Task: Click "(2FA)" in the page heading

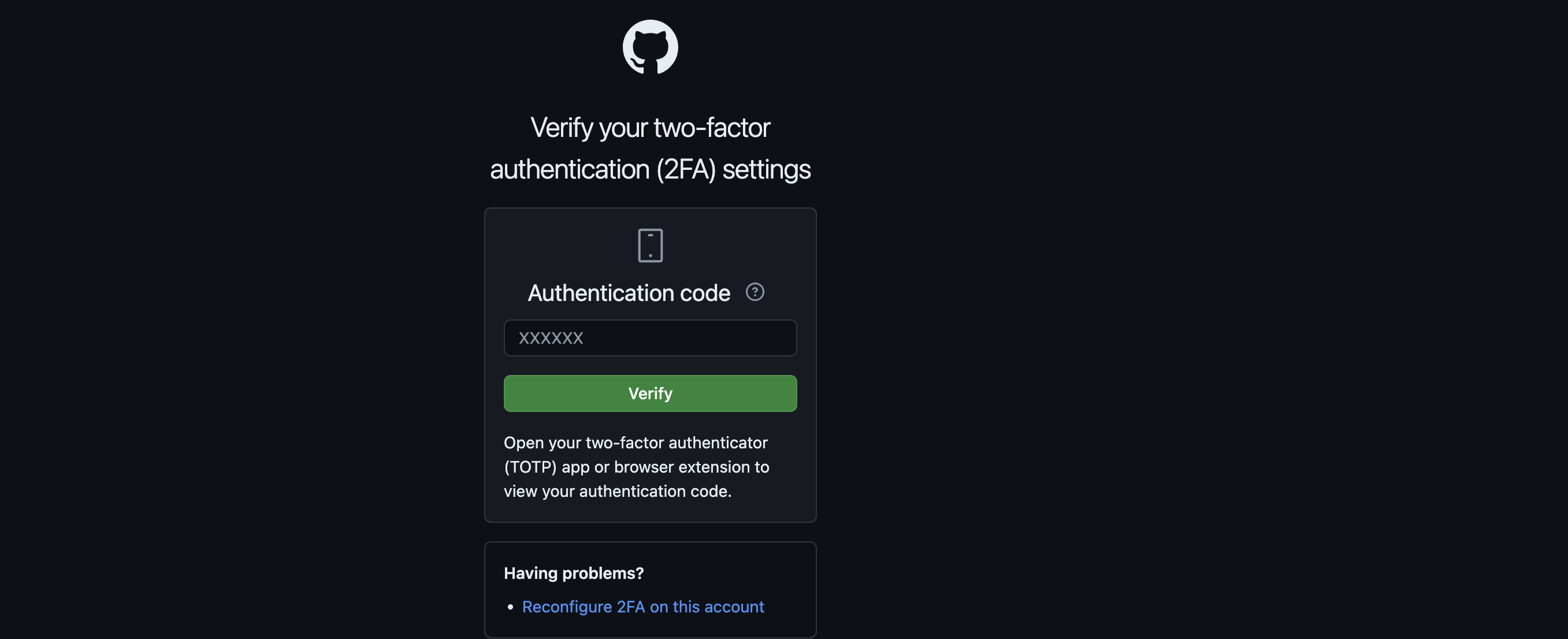Action: click(685, 169)
